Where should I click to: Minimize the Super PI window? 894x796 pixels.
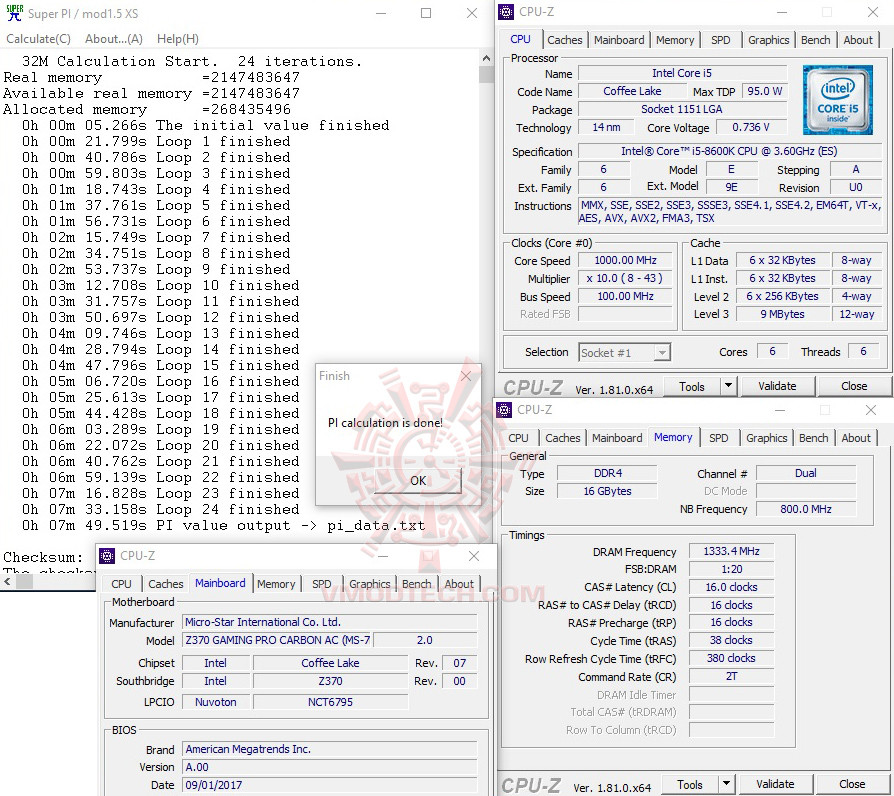(x=381, y=13)
